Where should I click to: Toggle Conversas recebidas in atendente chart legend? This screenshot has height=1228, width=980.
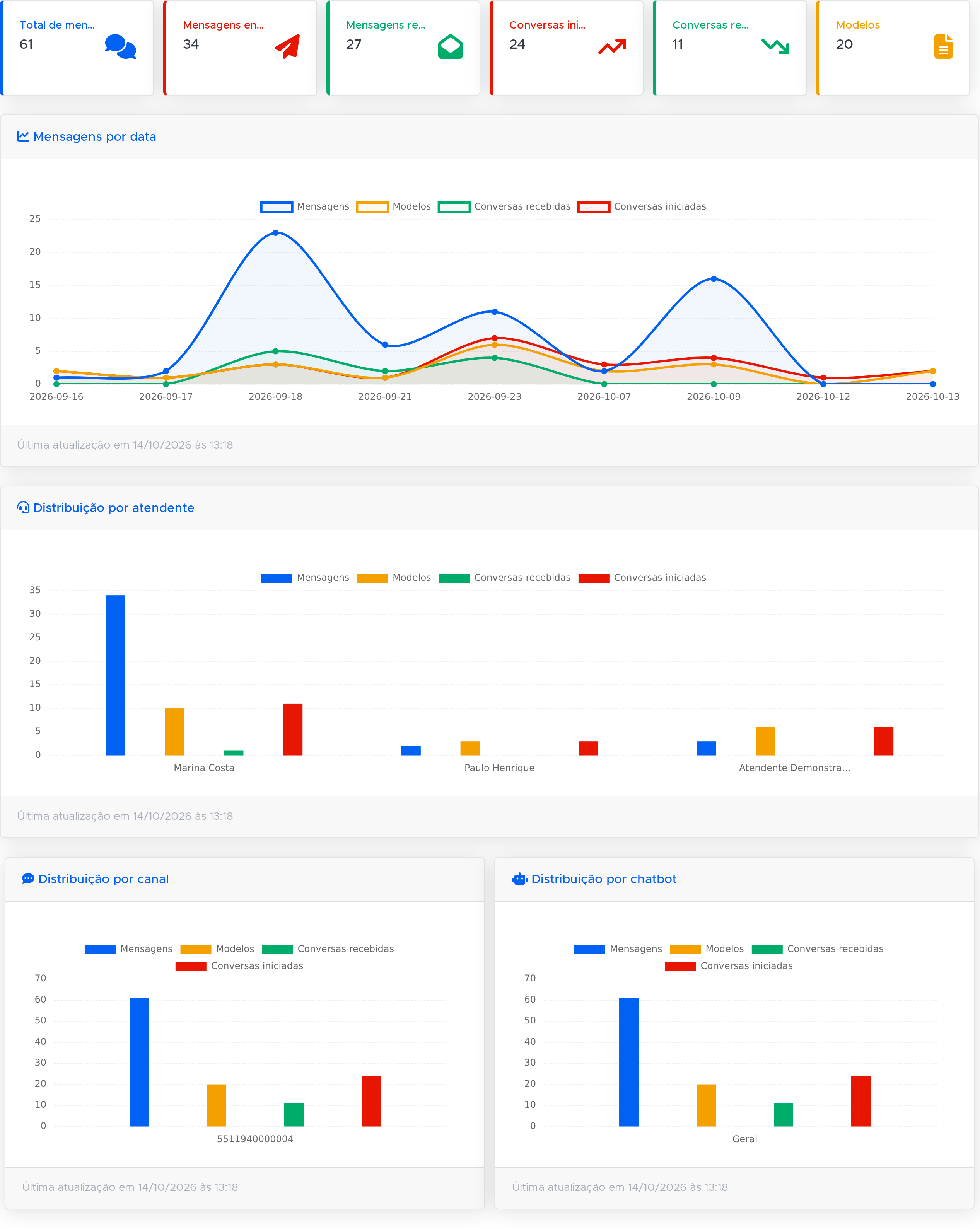tap(504, 578)
